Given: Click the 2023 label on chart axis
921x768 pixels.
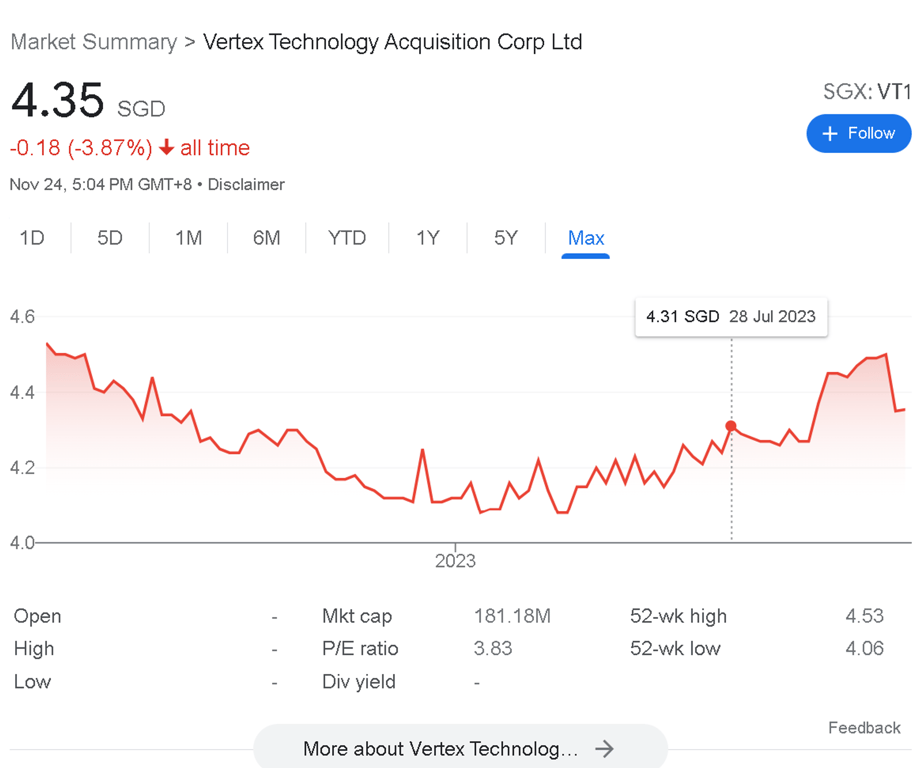Looking at the screenshot, I should [455, 561].
